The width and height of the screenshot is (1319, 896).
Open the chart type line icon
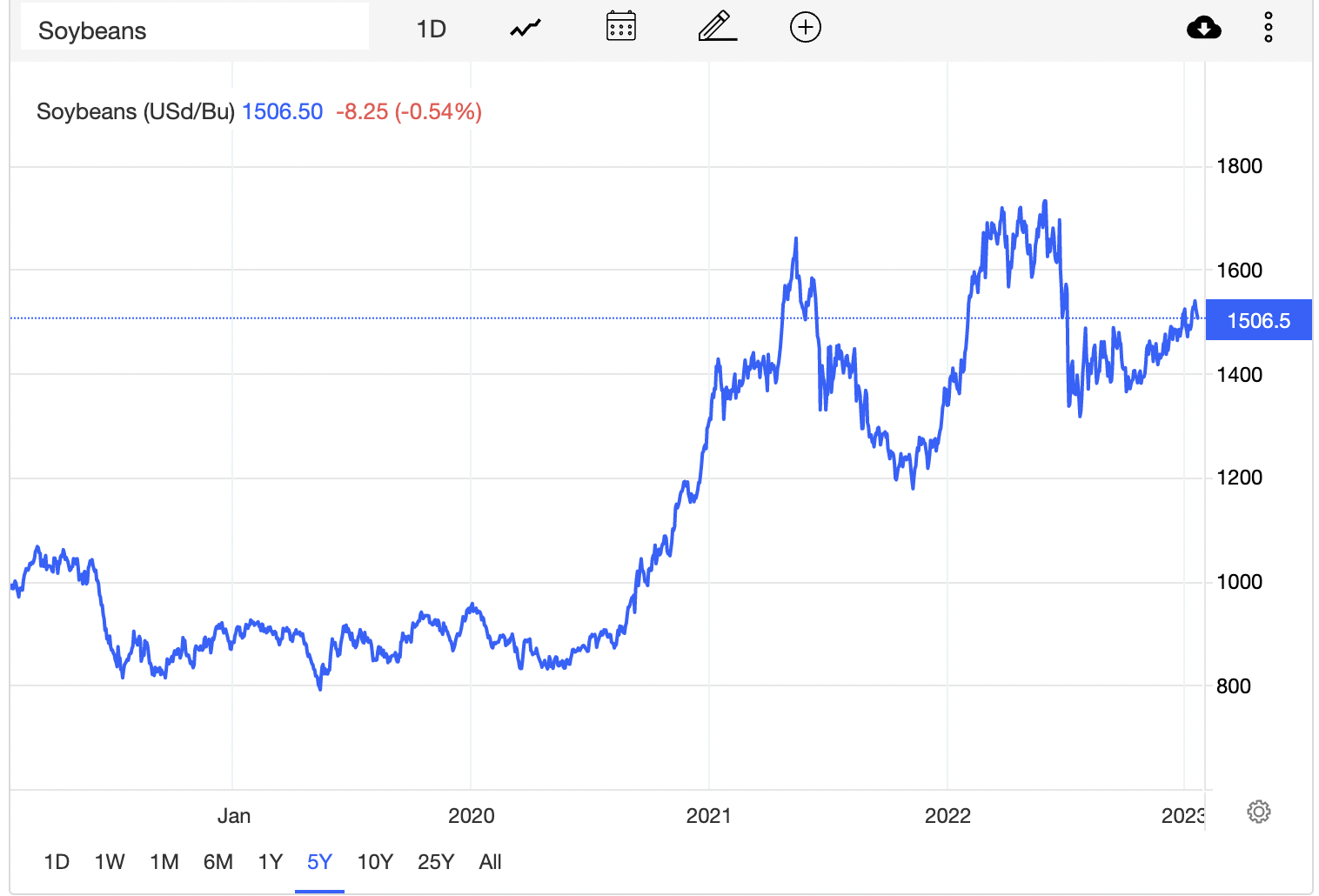coord(526,29)
